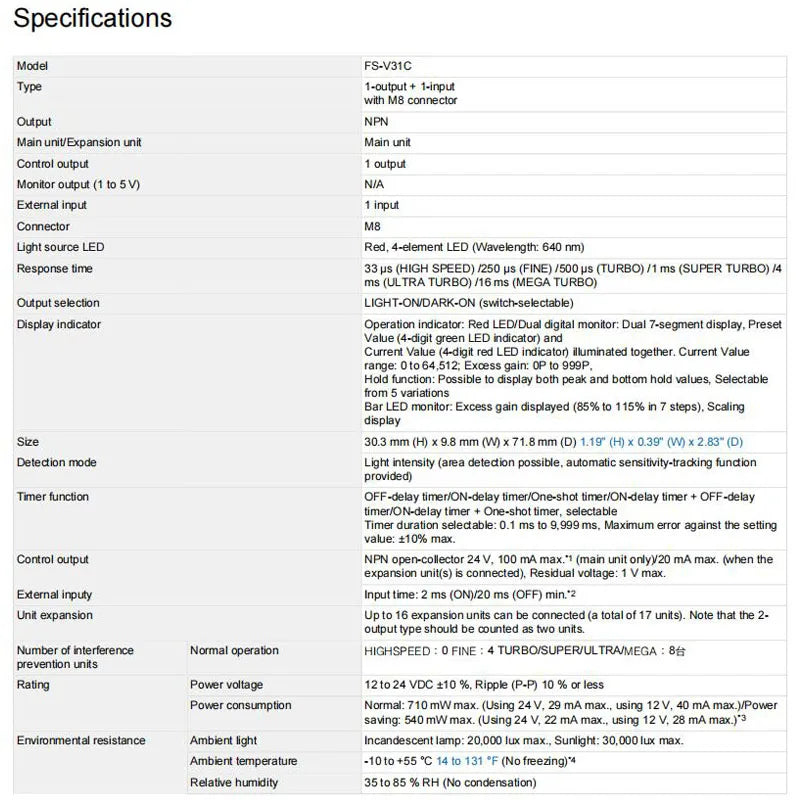Click the Response time row label
Screen dimensions: 800x800
(x=55, y=268)
